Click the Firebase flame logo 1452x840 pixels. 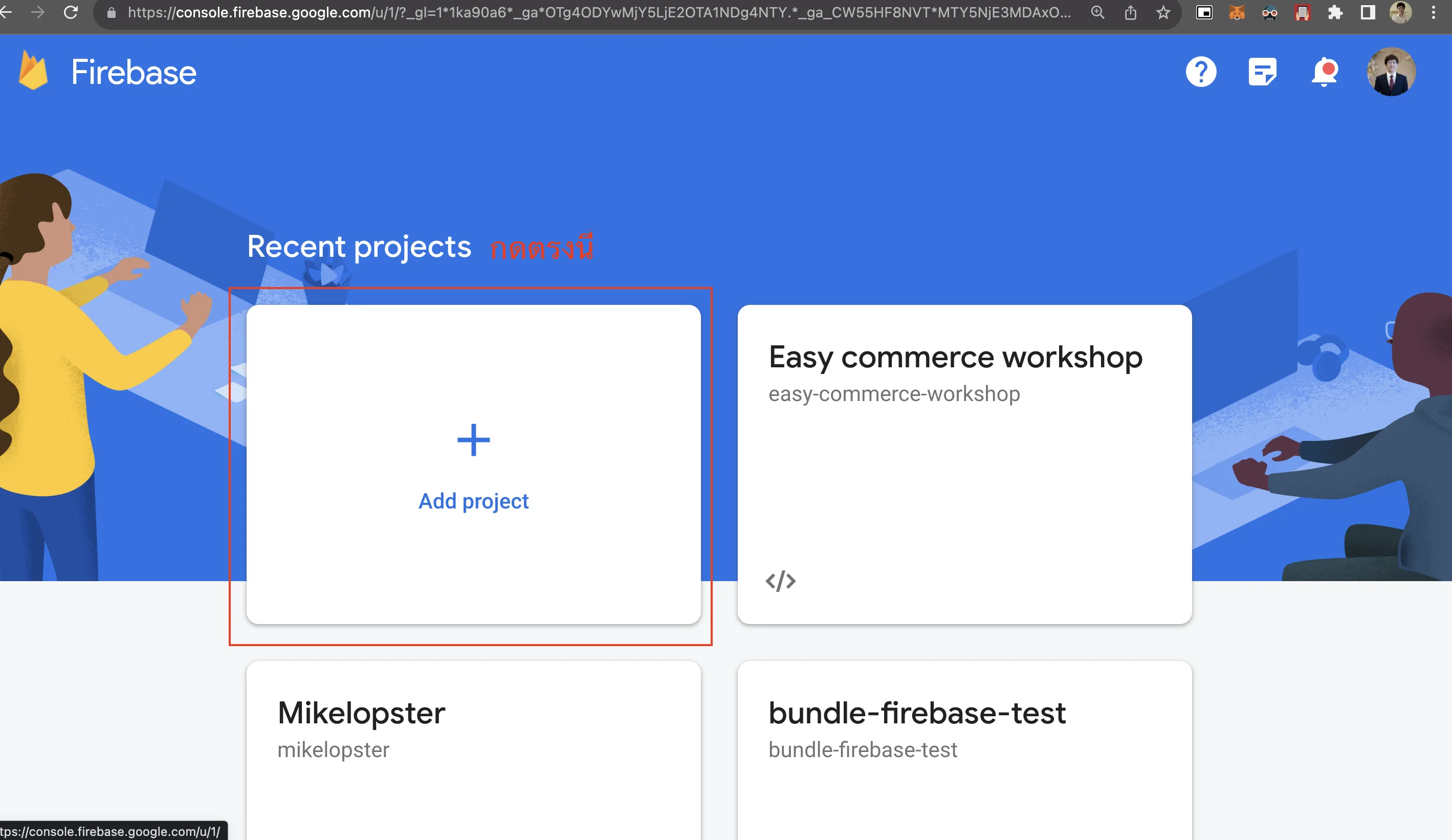pyautogui.click(x=33, y=70)
